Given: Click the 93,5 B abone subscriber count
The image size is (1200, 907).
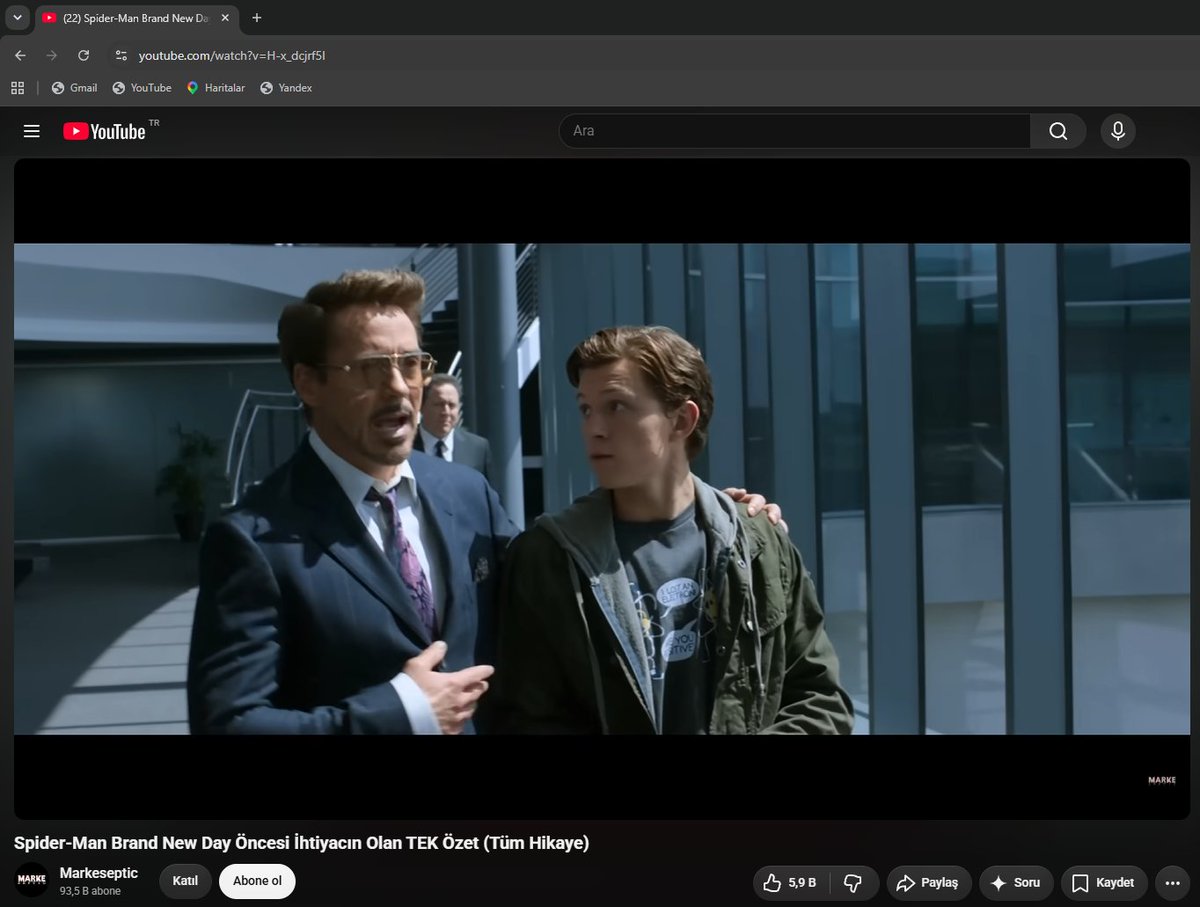Looking at the screenshot, I should [x=90, y=891].
